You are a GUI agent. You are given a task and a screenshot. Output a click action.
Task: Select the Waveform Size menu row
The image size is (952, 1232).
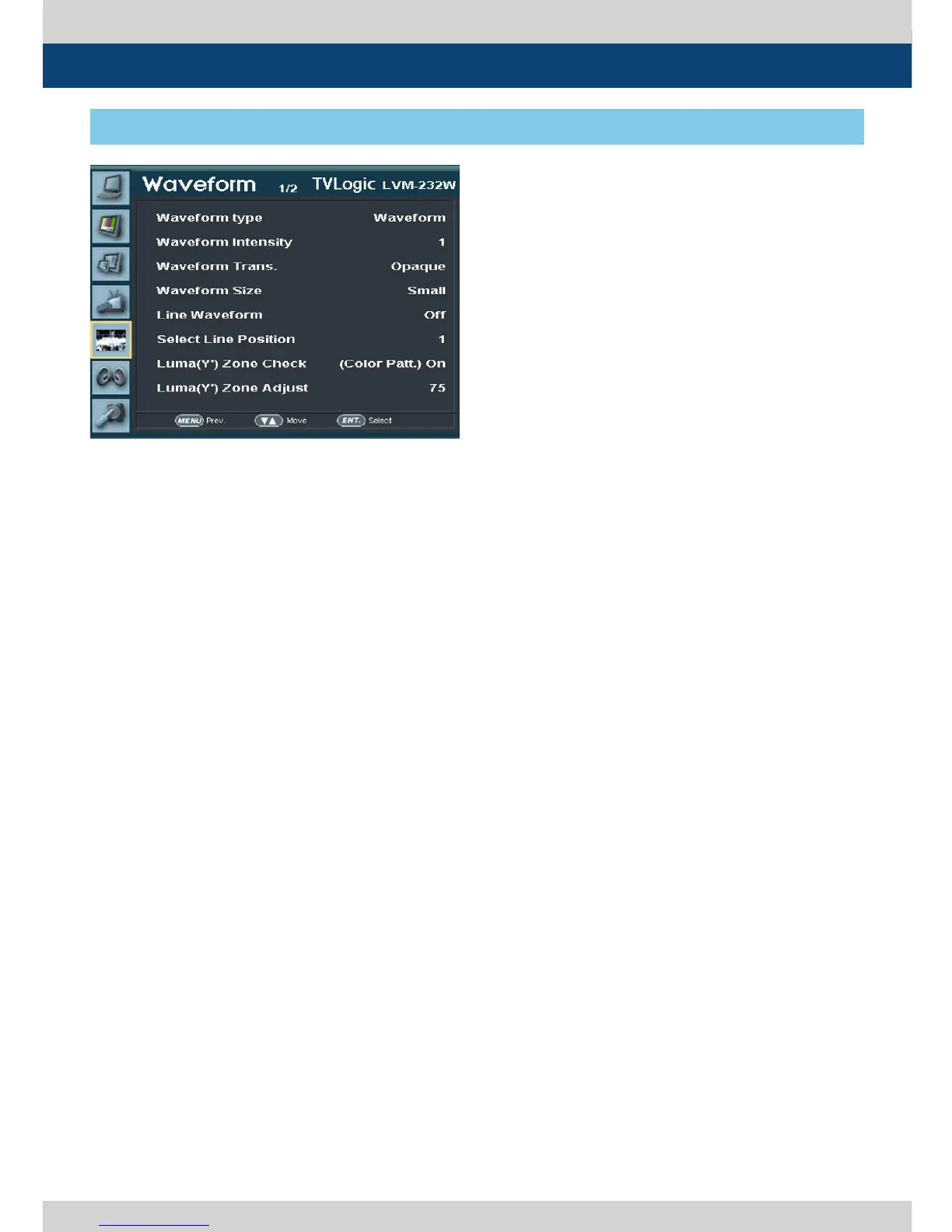[x=300, y=290]
